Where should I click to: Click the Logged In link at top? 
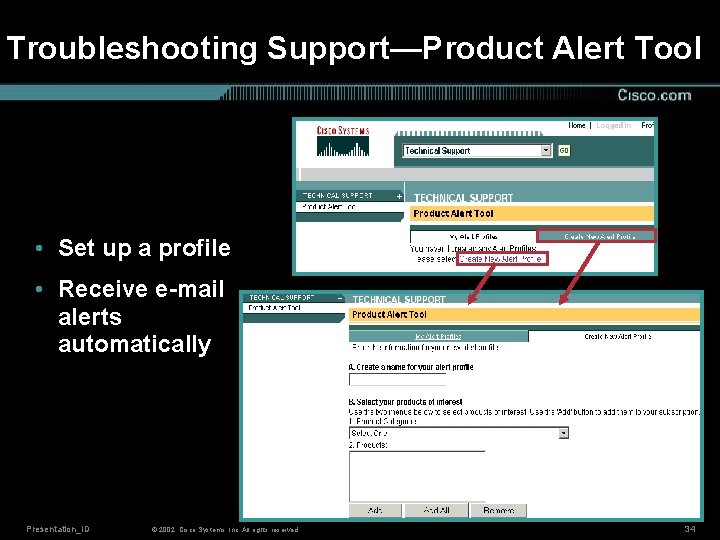click(613, 125)
